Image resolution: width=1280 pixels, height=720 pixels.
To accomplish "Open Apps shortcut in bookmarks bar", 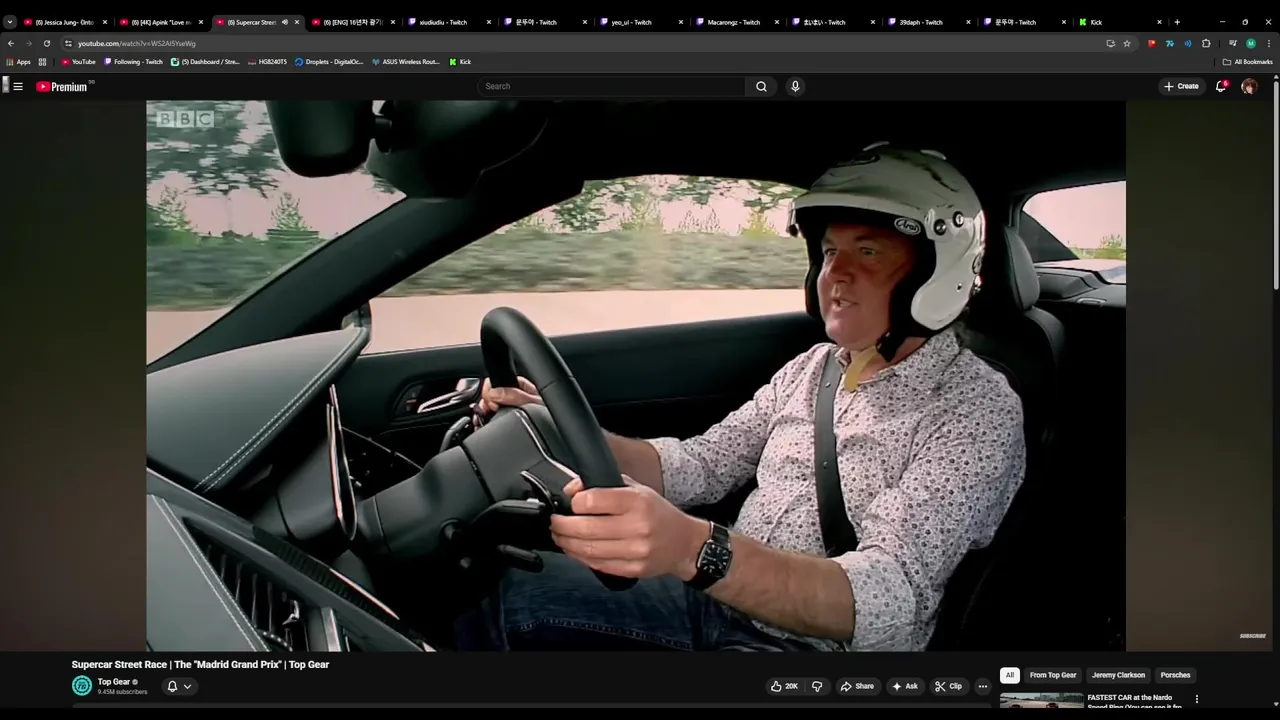I will click(x=19, y=62).
